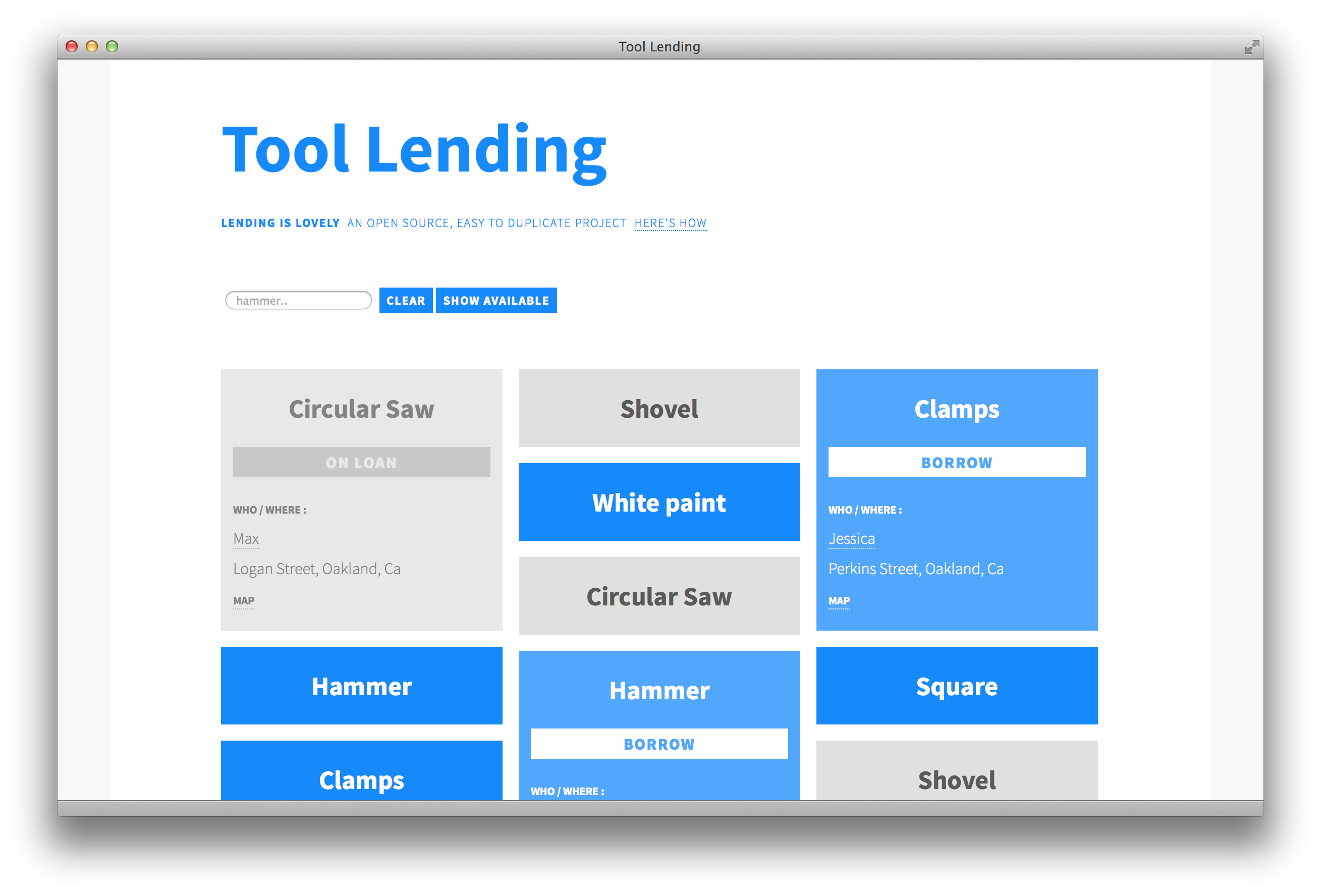The width and height of the screenshot is (1321, 896).
Task: Click the Hammer tool card bottom-left
Action: point(362,687)
